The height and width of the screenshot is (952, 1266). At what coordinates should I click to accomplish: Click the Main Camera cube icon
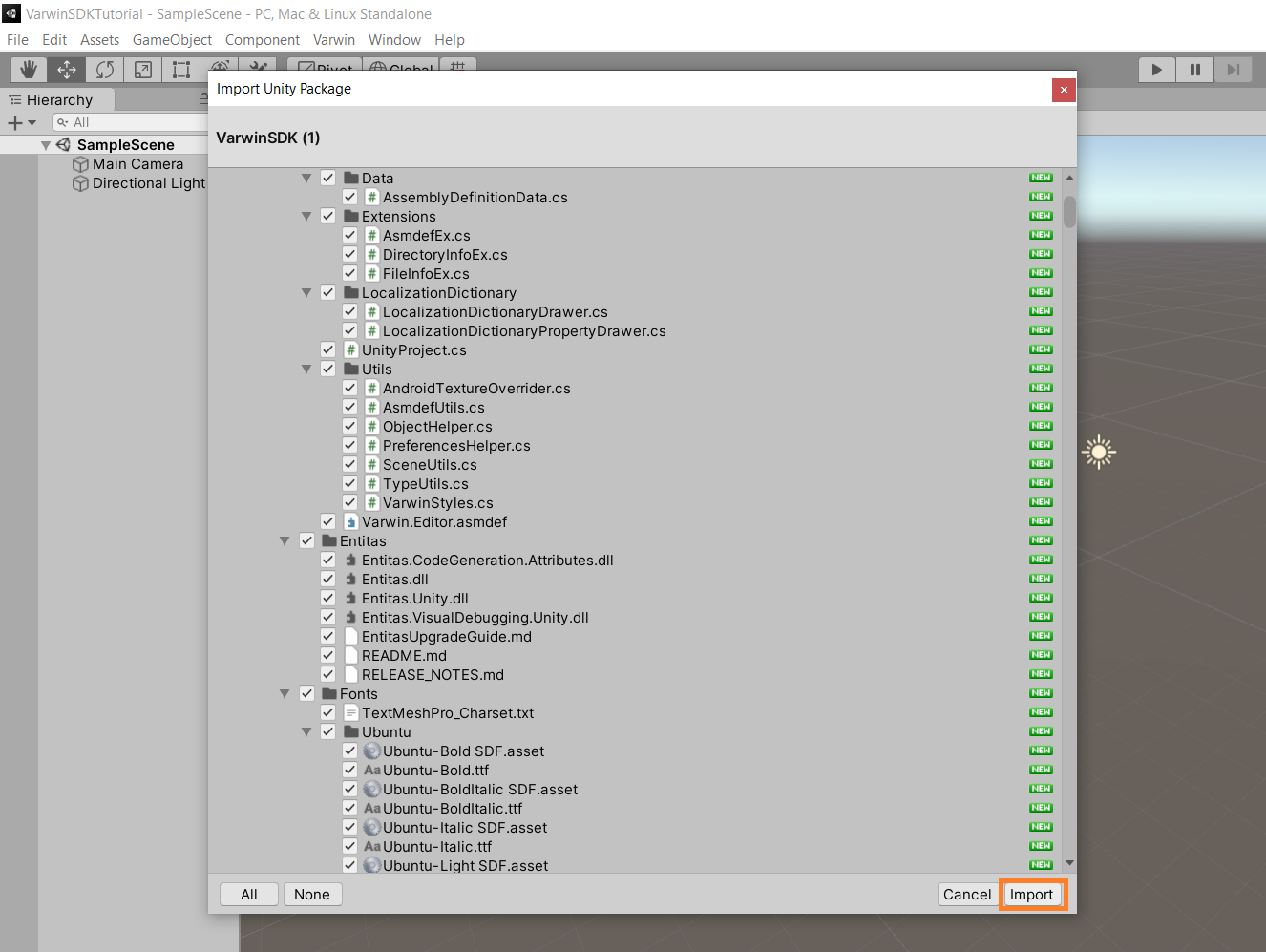point(81,164)
